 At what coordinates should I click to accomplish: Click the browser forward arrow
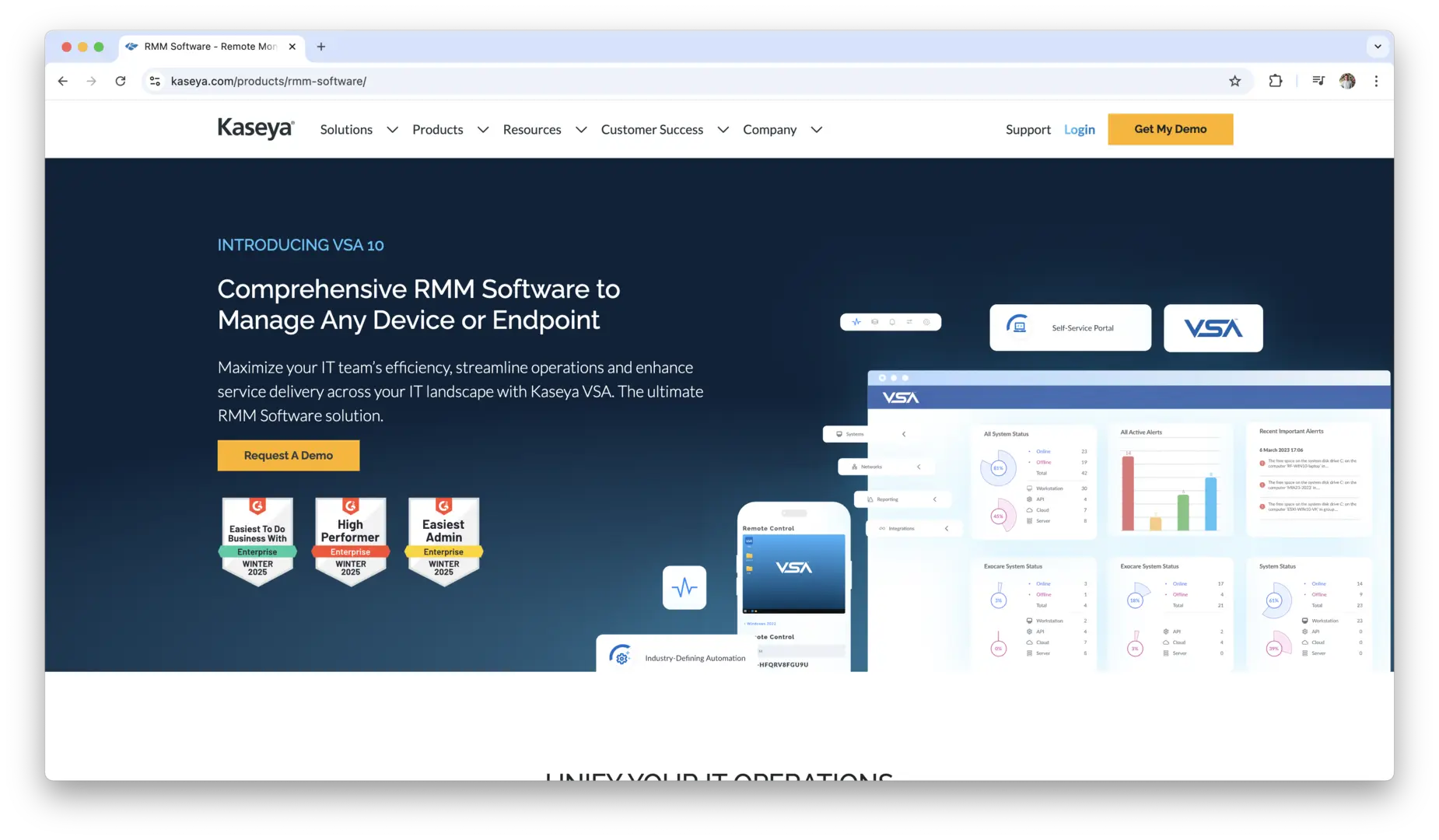(x=92, y=81)
